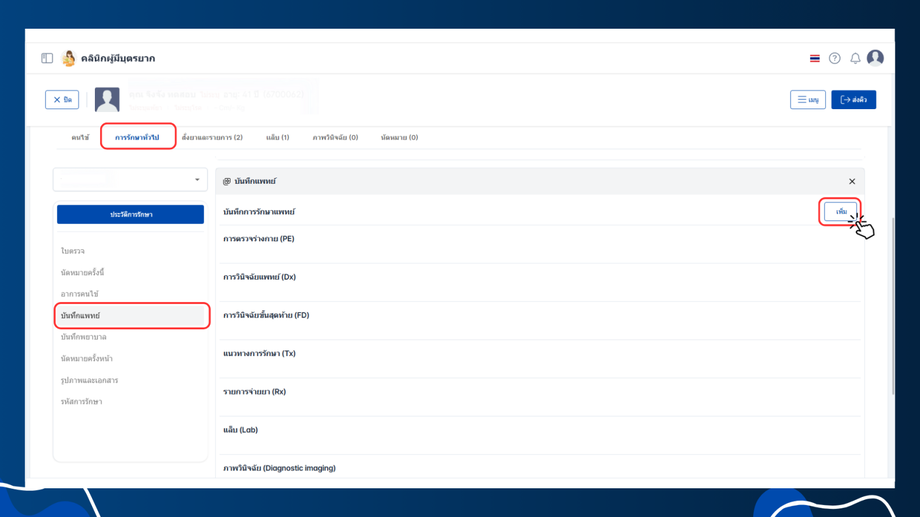
Task: Open the คนไข้ tab
Action: point(80,137)
